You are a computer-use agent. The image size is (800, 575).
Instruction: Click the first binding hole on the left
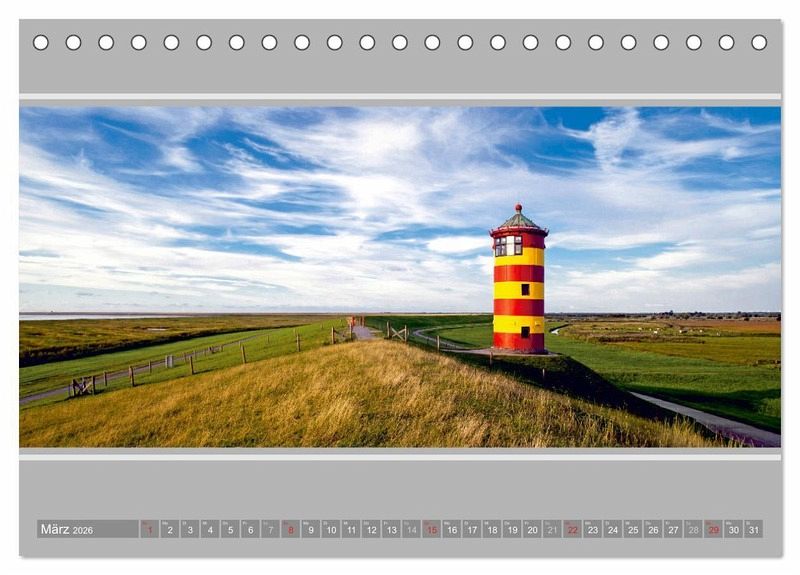pyautogui.click(x=41, y=42)
